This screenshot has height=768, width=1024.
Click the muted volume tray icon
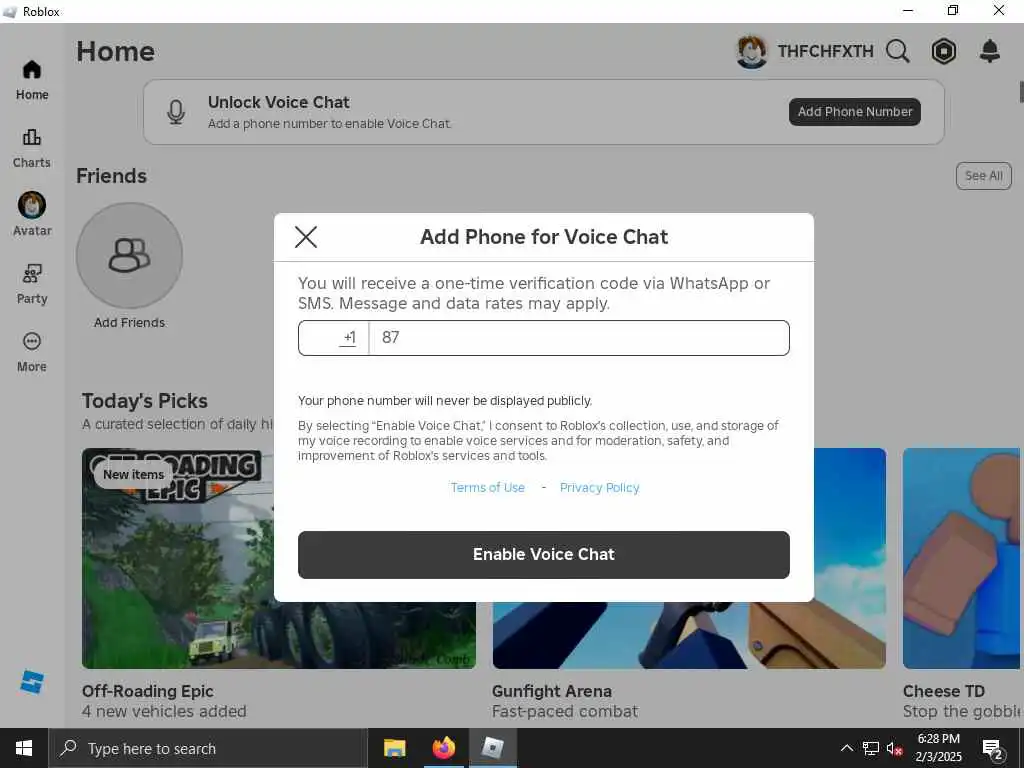point(895,748)
